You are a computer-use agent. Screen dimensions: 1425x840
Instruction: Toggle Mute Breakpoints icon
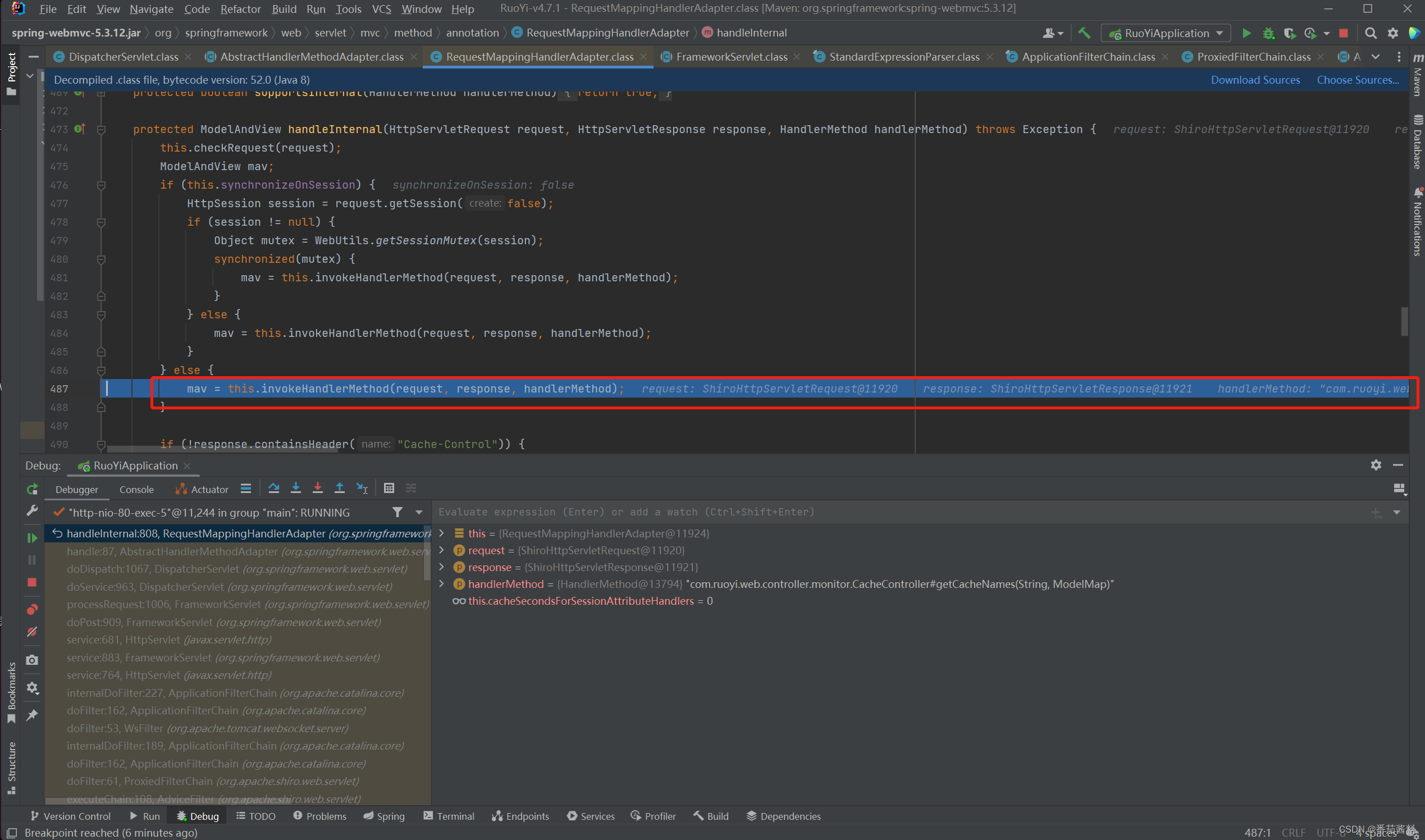point(32,632)
